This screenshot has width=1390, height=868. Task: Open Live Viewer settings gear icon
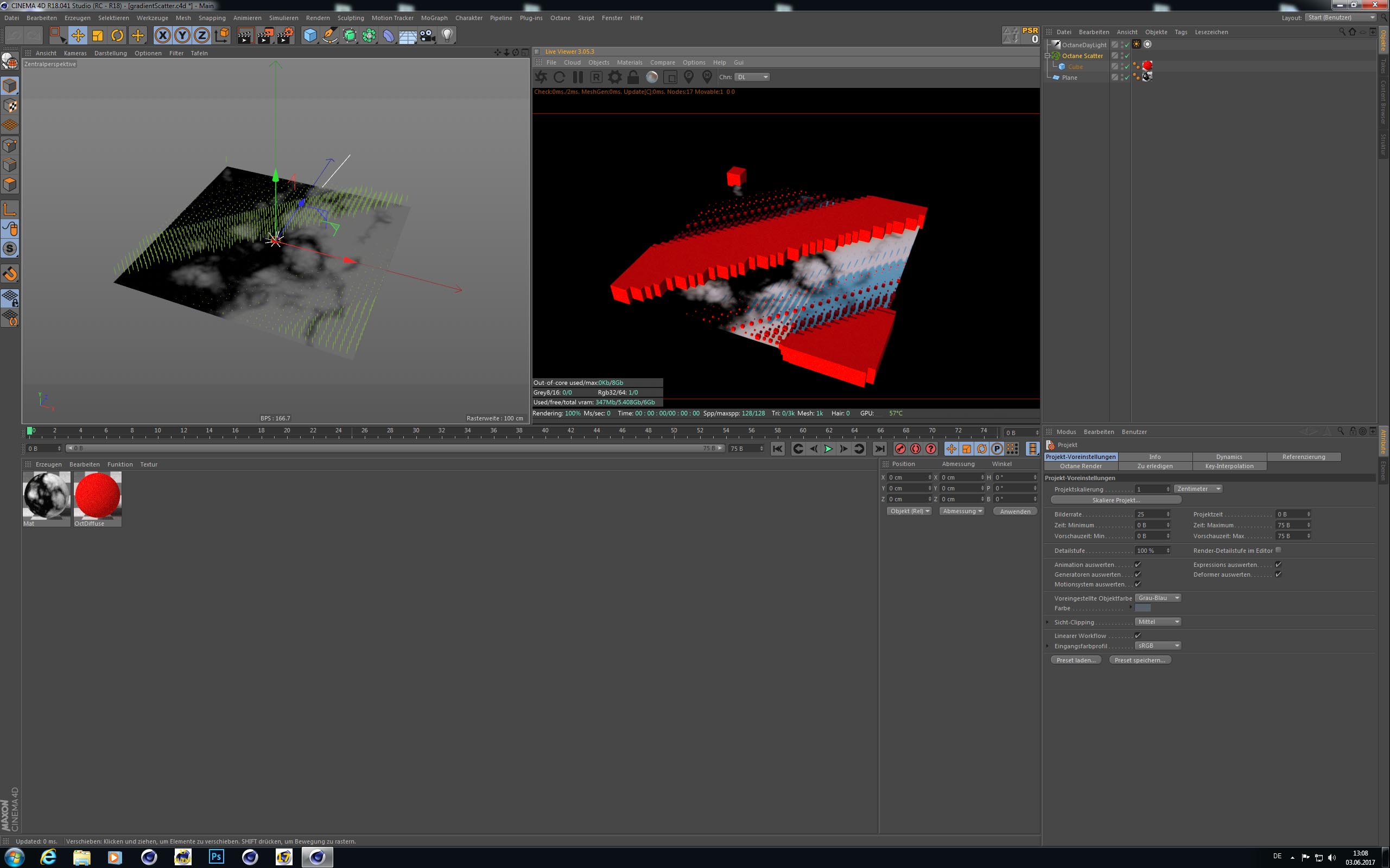pos(614,77)
